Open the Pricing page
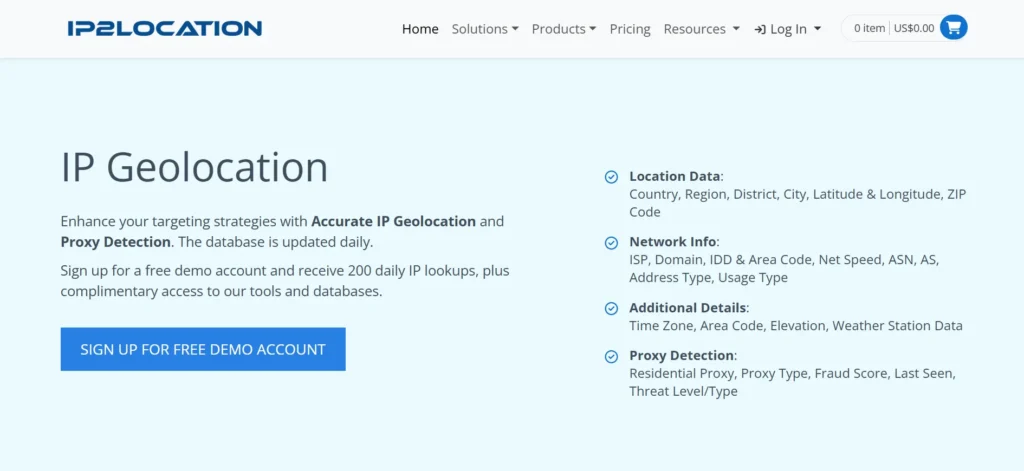The image size is (1024, 471). click(630, 29)
